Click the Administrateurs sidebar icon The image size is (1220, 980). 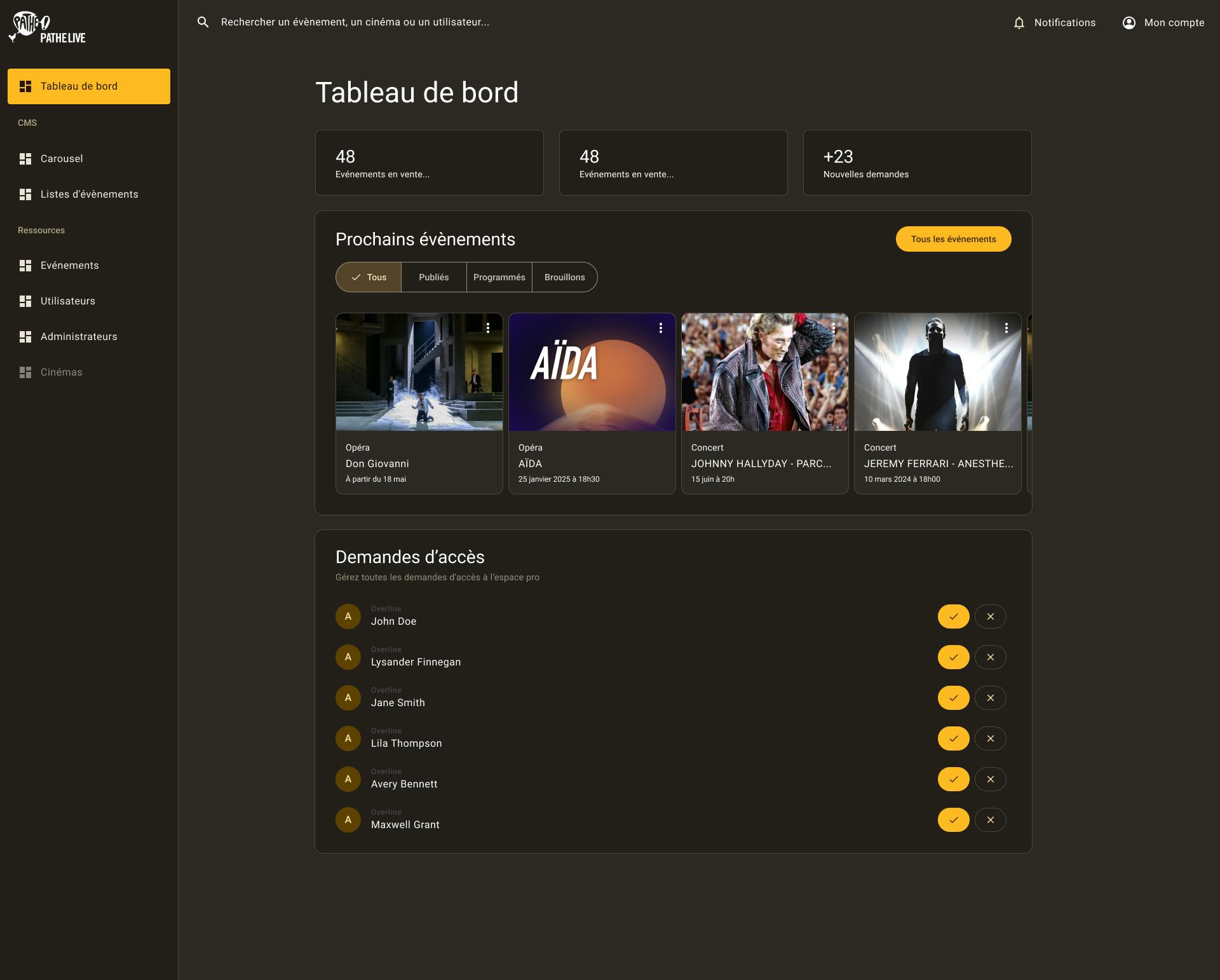[x=25, y=336]
